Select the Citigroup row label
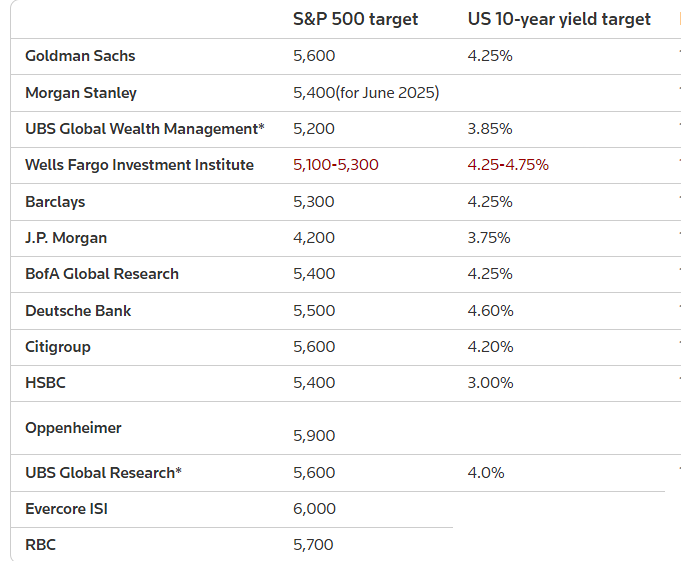The width and height of the screenshot is (681, 561). point(58,347)
